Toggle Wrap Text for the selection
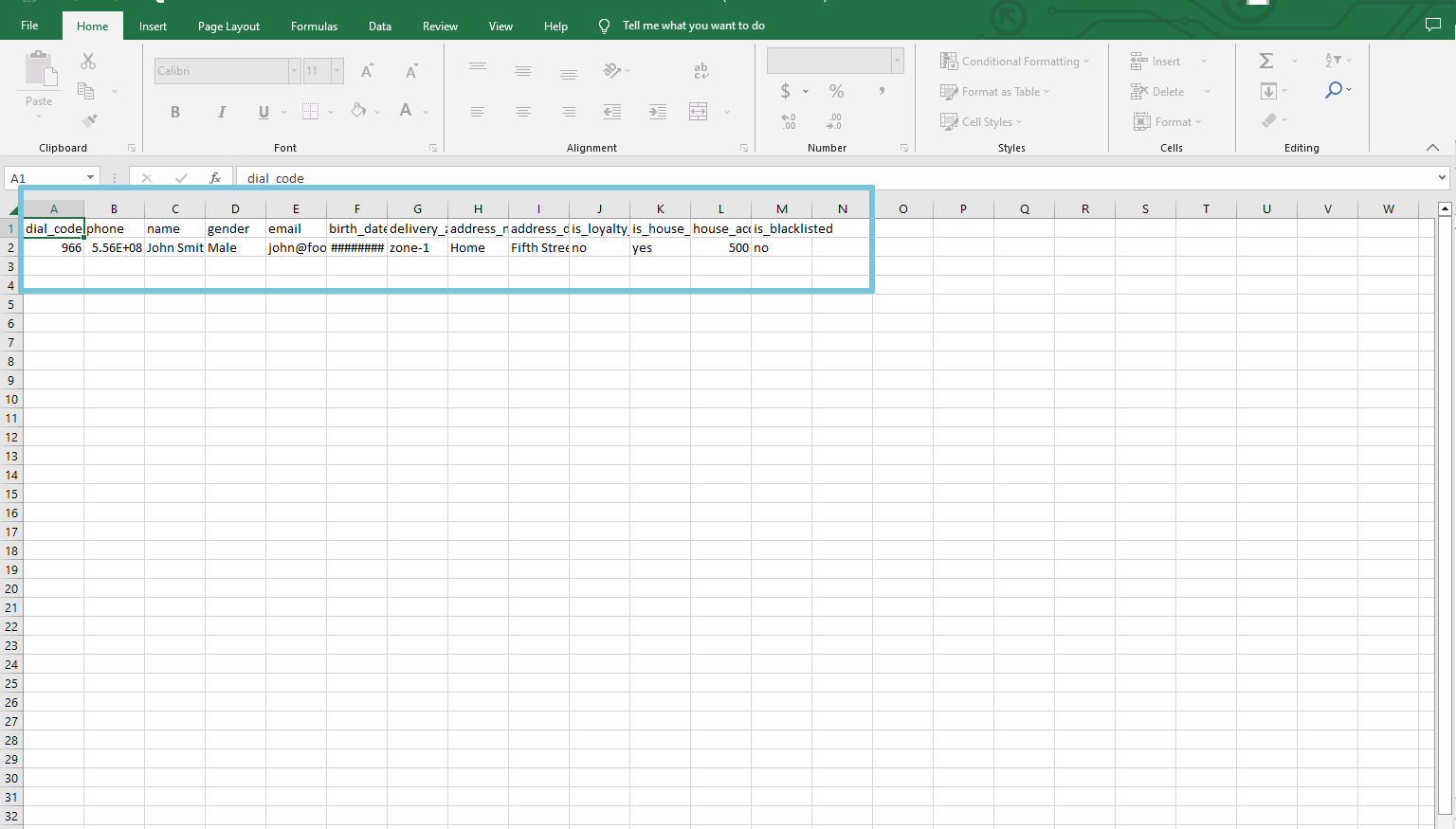 700,70
